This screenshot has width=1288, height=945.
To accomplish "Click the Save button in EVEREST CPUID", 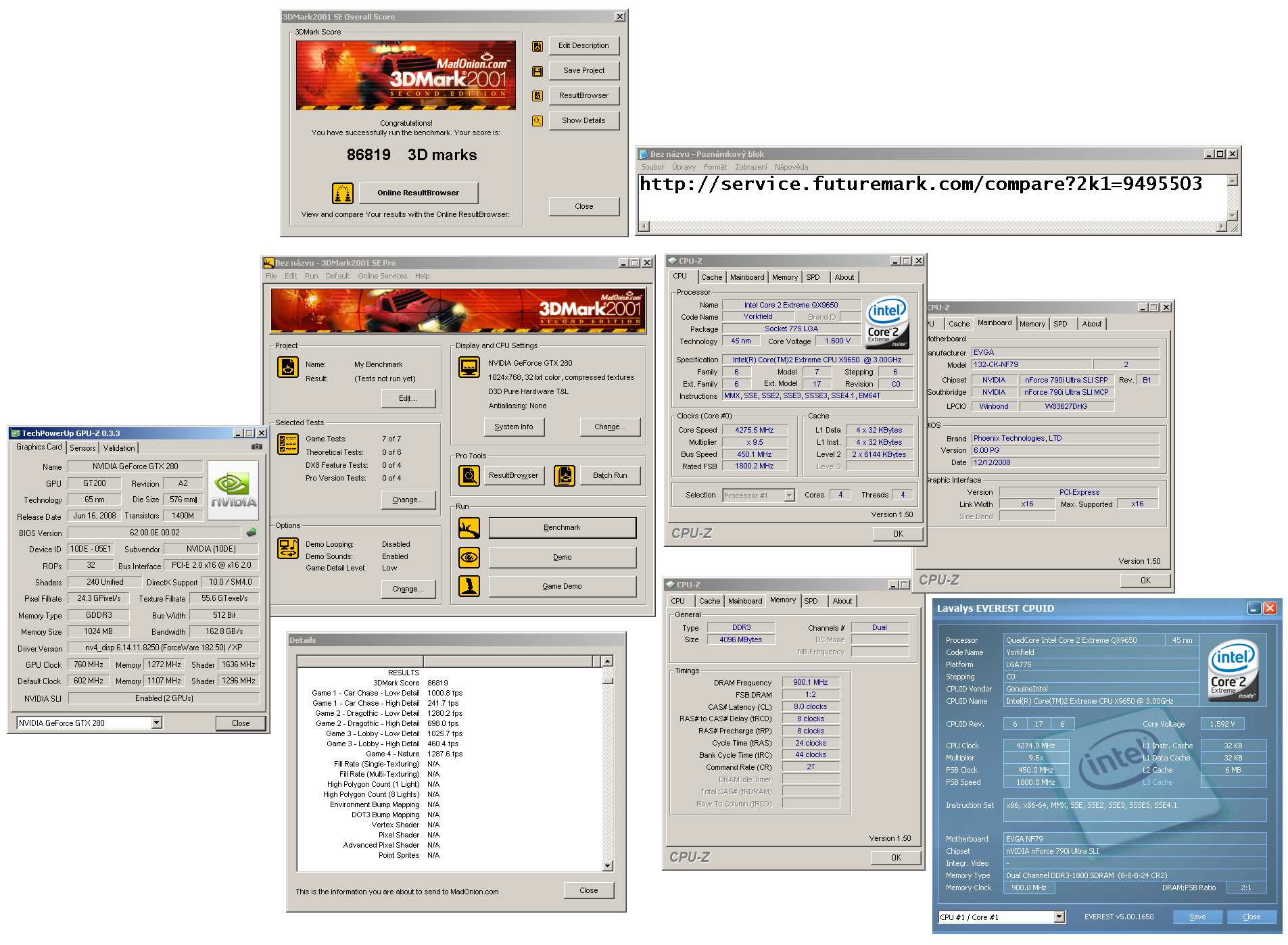I will [1197, 917].
